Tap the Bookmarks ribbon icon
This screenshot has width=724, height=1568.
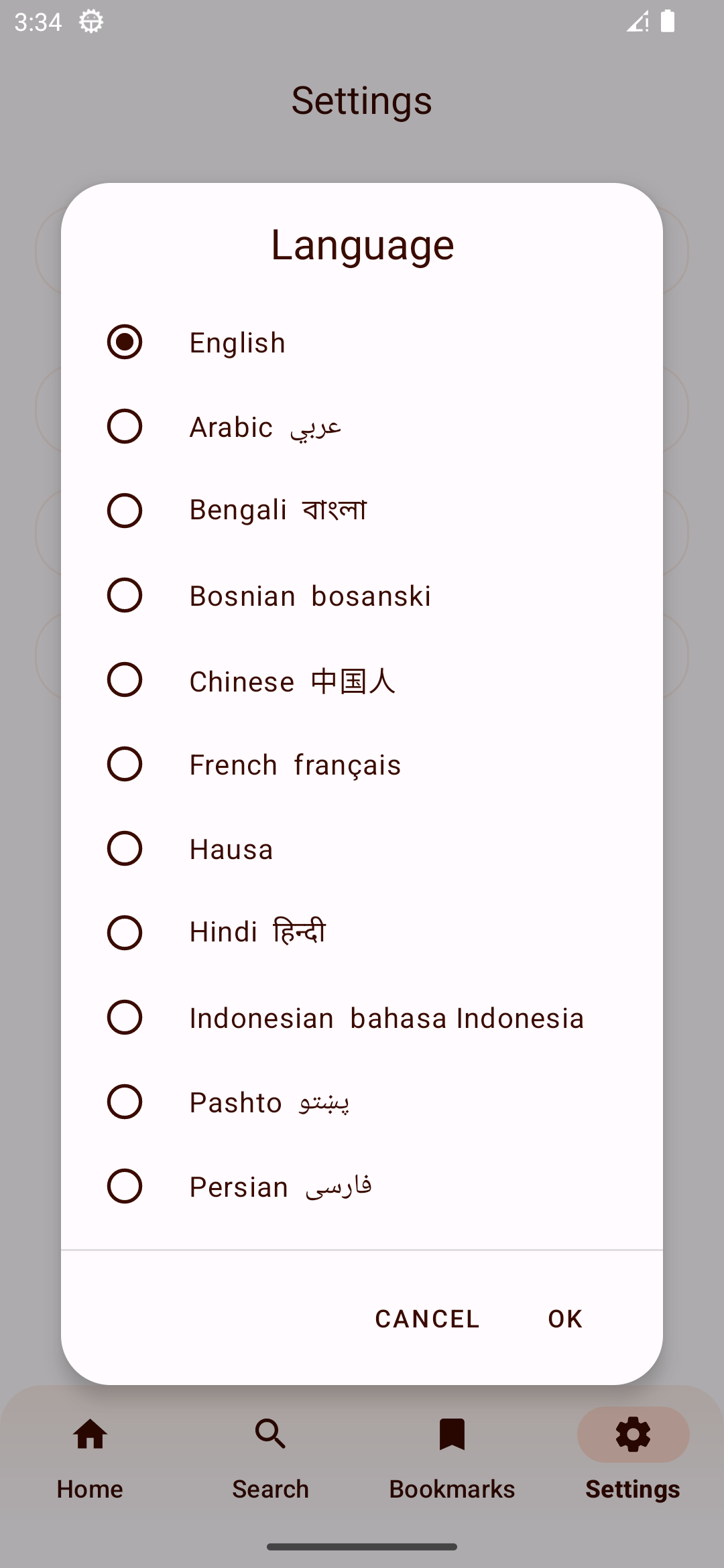click(x=452, y=1434)
